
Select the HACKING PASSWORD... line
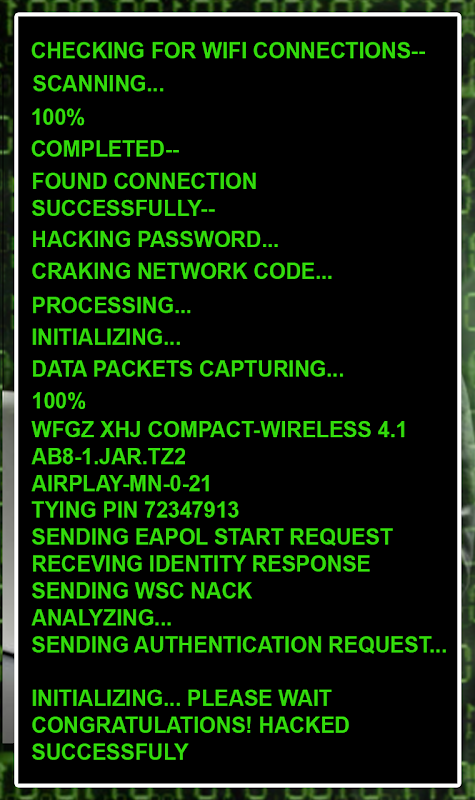(x=155, y=239)
